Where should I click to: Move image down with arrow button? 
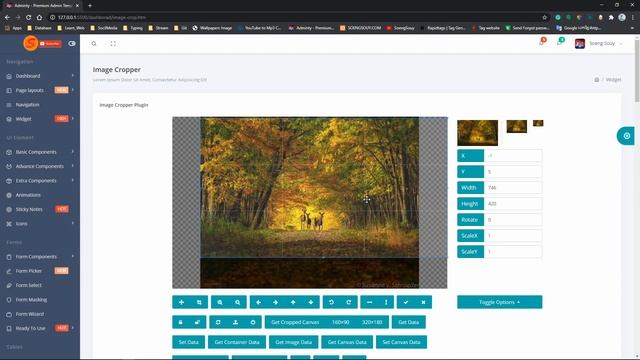[x=311, y=302]
